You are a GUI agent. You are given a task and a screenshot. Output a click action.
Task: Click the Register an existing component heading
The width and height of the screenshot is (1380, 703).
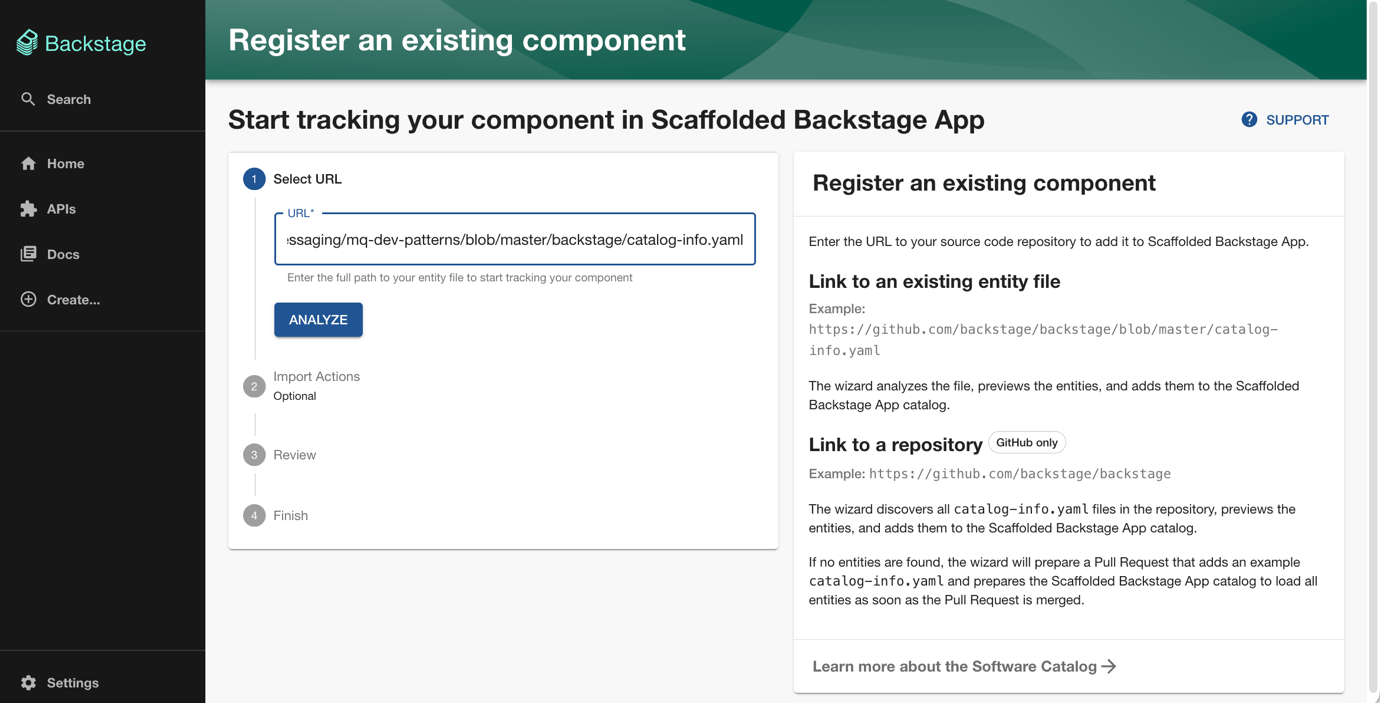tap(983, 183)
